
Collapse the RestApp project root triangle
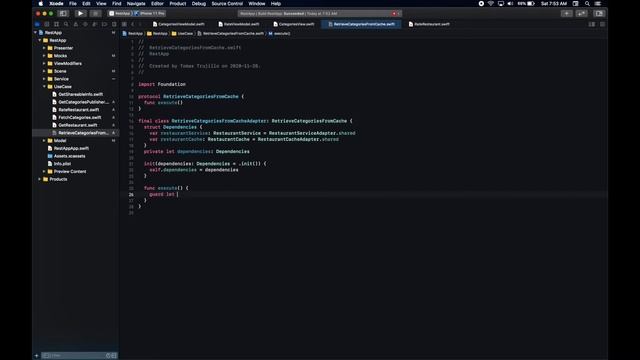36,33
